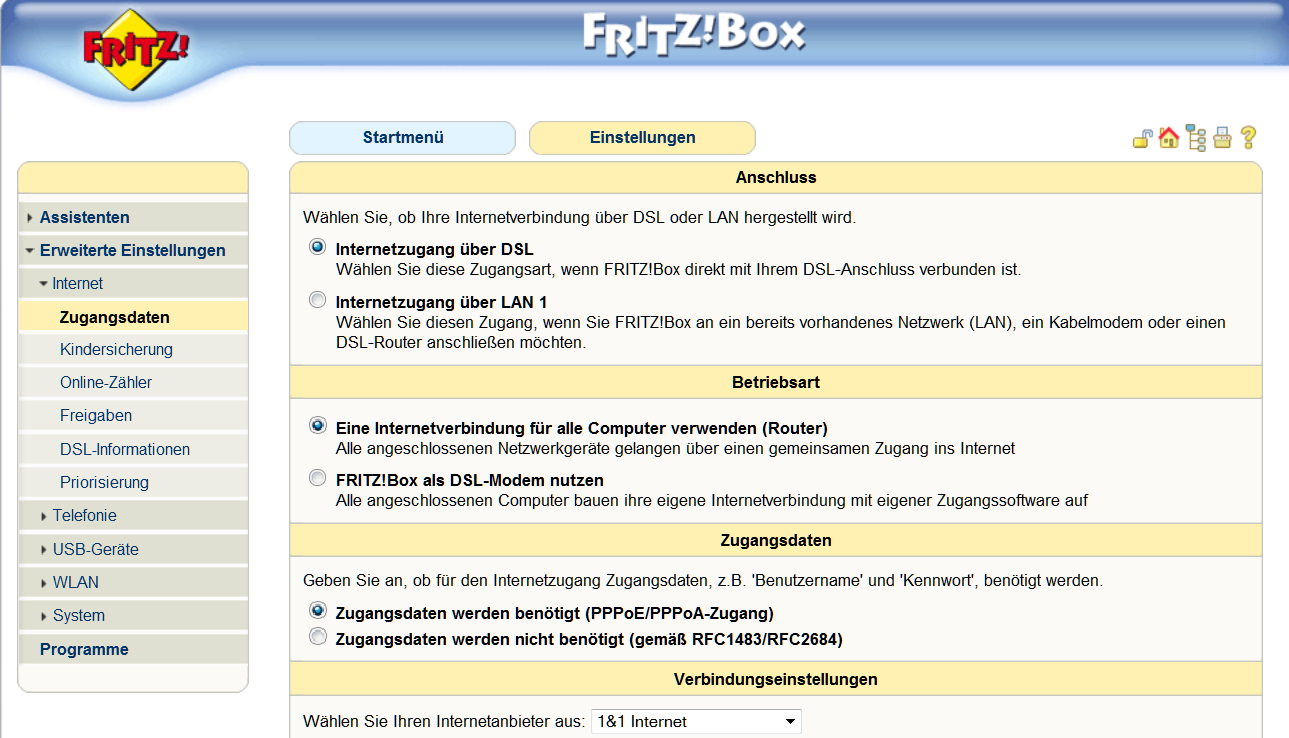Expand the System menu

[x=44, y=616]
